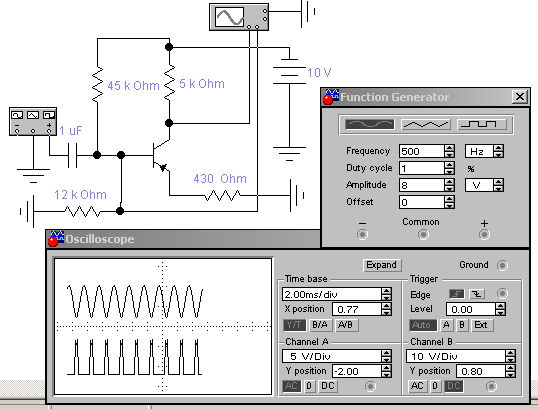Click the Duty cycle input field

tap(422, 168)
